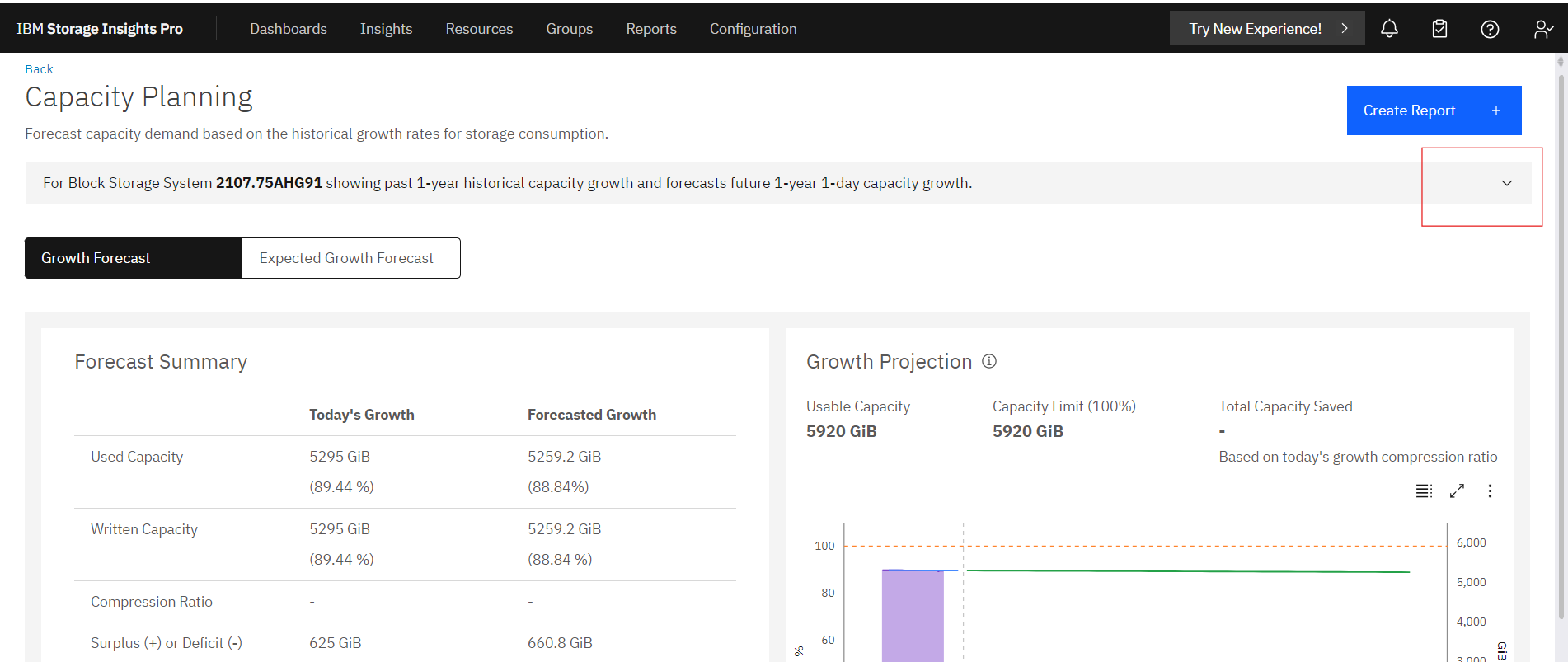Viewport: 1568px width, 662px height.
Task: Click the Written Capacity row label
Action: [144, 529]
